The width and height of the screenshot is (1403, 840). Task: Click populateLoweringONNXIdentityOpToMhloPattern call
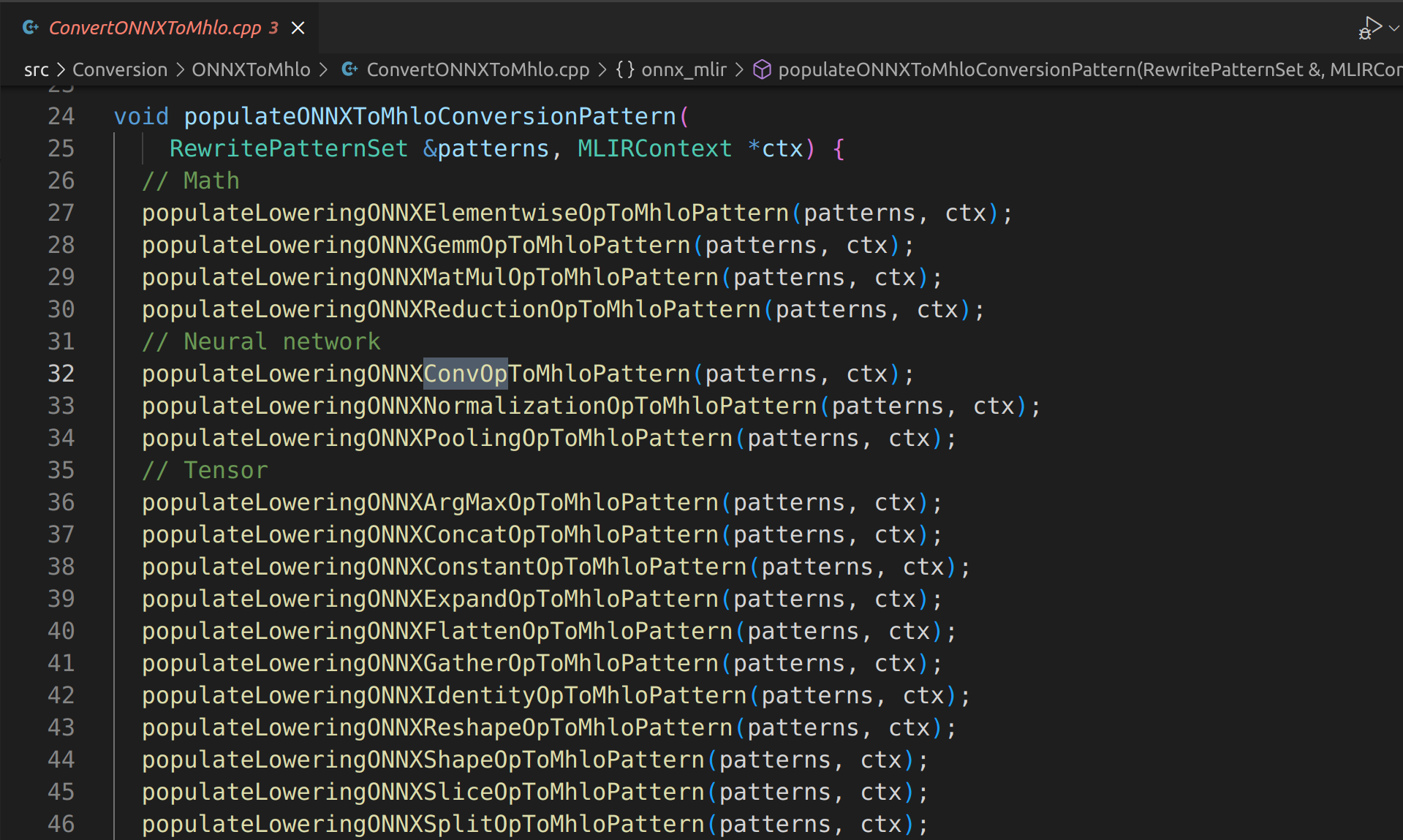point(445,695)
